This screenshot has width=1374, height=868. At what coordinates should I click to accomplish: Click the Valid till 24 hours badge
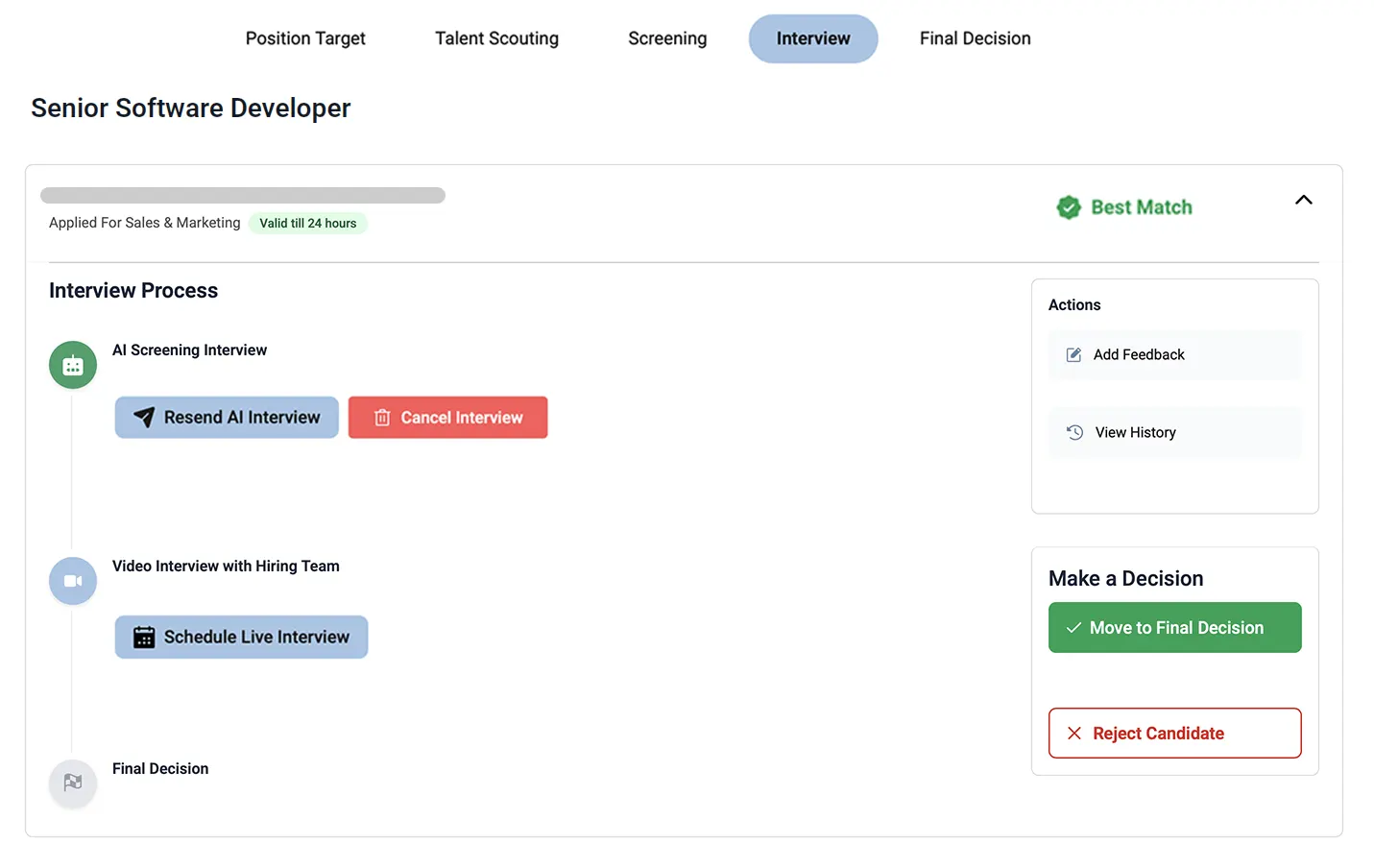point(308,223)
